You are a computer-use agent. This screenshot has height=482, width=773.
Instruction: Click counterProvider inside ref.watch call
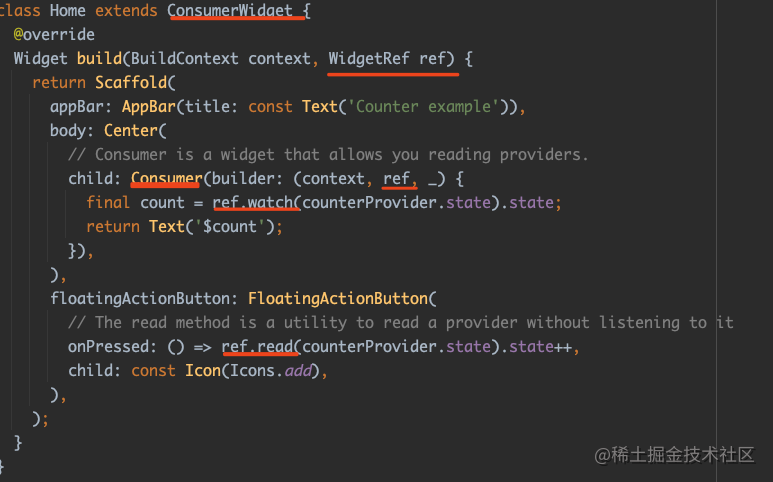click(369, 203)
